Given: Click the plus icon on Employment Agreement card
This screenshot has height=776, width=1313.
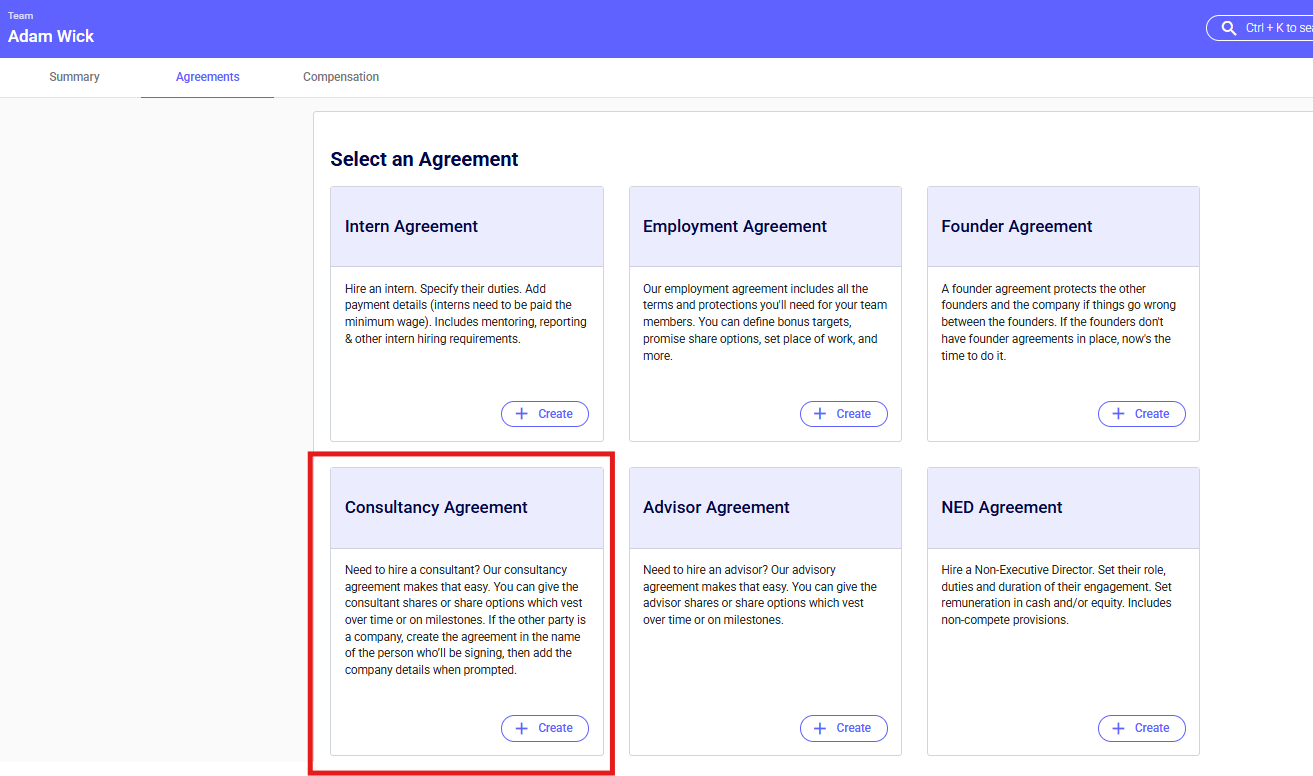Looking at the screenshot, I should coord(820,414).
